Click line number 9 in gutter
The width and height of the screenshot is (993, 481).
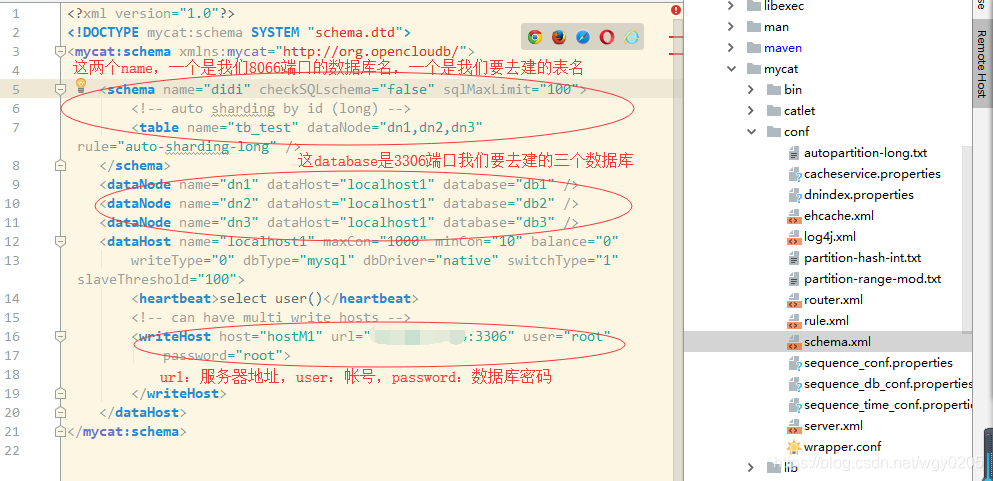[x=16, y=184]
